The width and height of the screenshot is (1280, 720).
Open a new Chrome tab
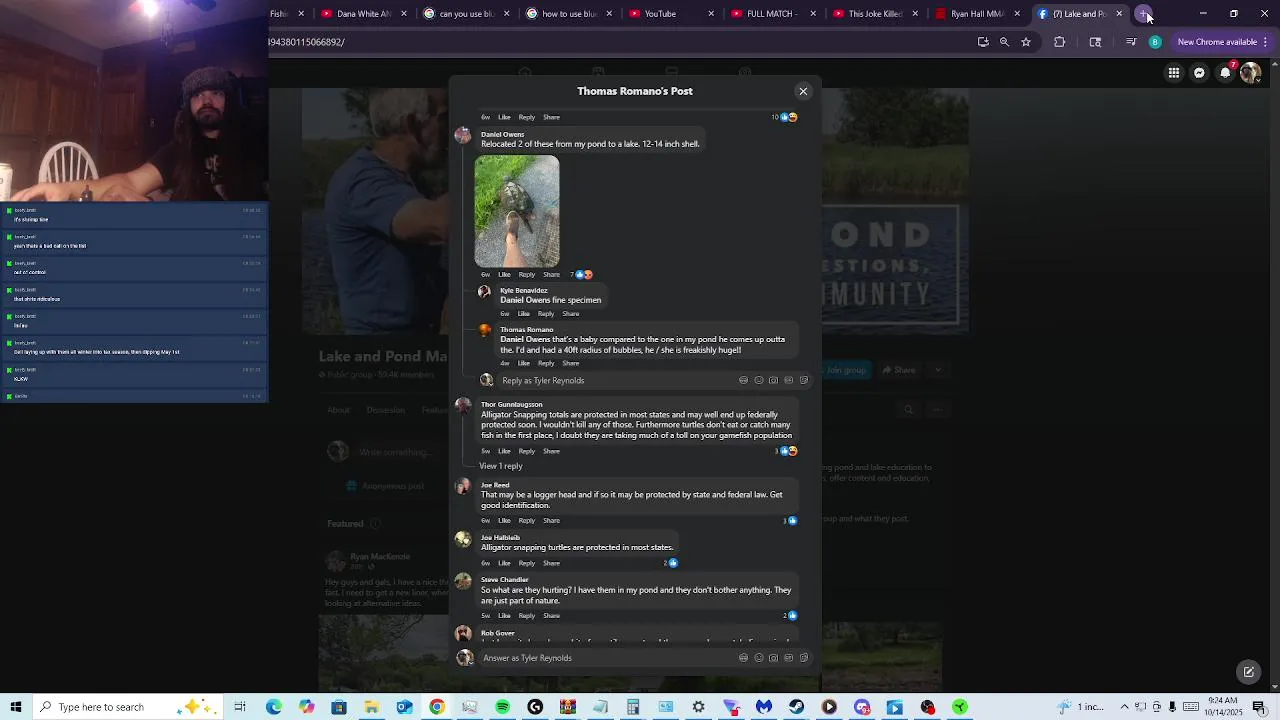(1144, 14)
